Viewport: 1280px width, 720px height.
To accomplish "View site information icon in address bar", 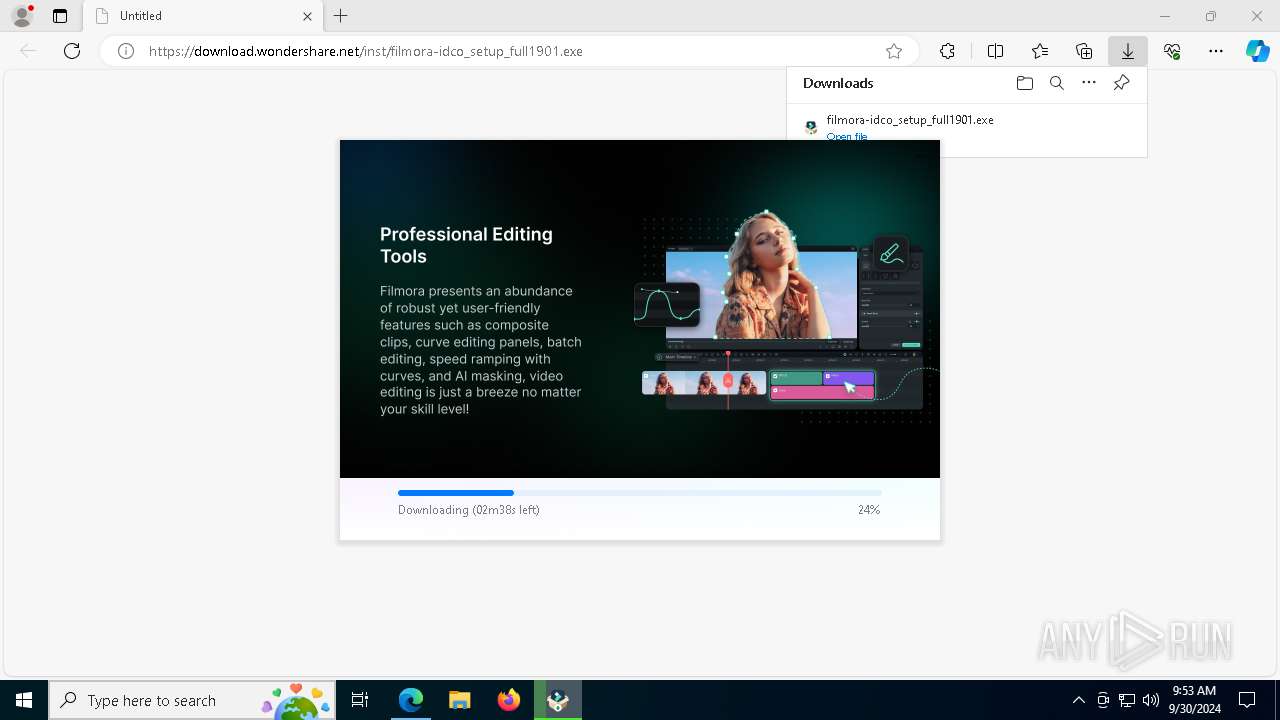I will click(x=126, y=51).
